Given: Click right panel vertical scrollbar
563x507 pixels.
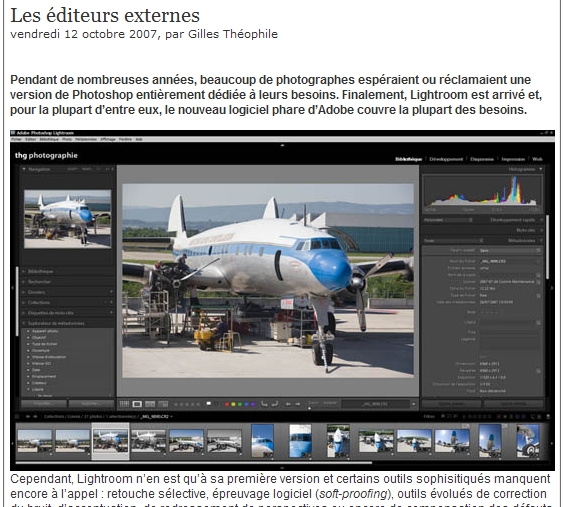Looking at the screenshot, I should pos(547,247).
